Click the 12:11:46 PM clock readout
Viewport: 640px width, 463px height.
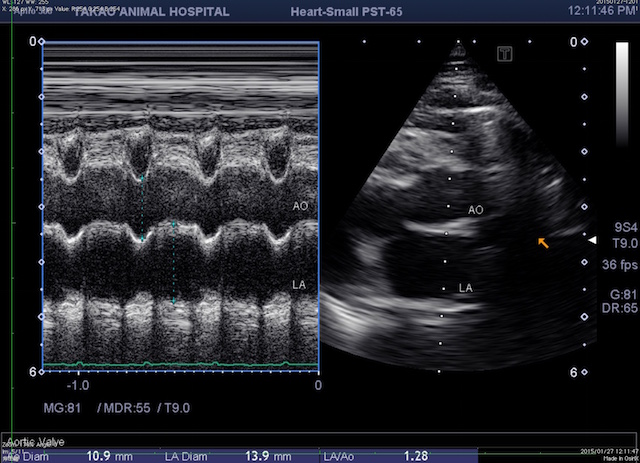(x=602, y=11)
